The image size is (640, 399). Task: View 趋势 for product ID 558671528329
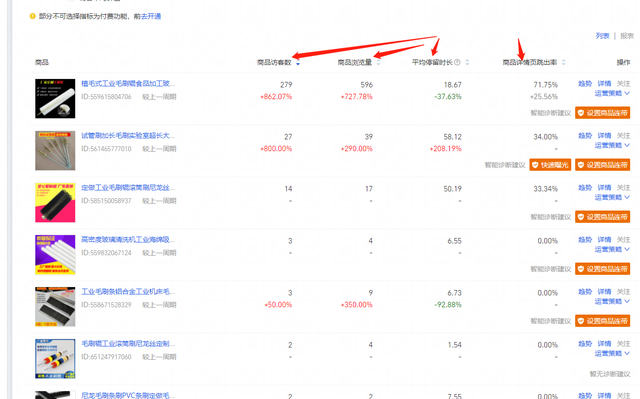pyautogui.click(x=585, y=292)
